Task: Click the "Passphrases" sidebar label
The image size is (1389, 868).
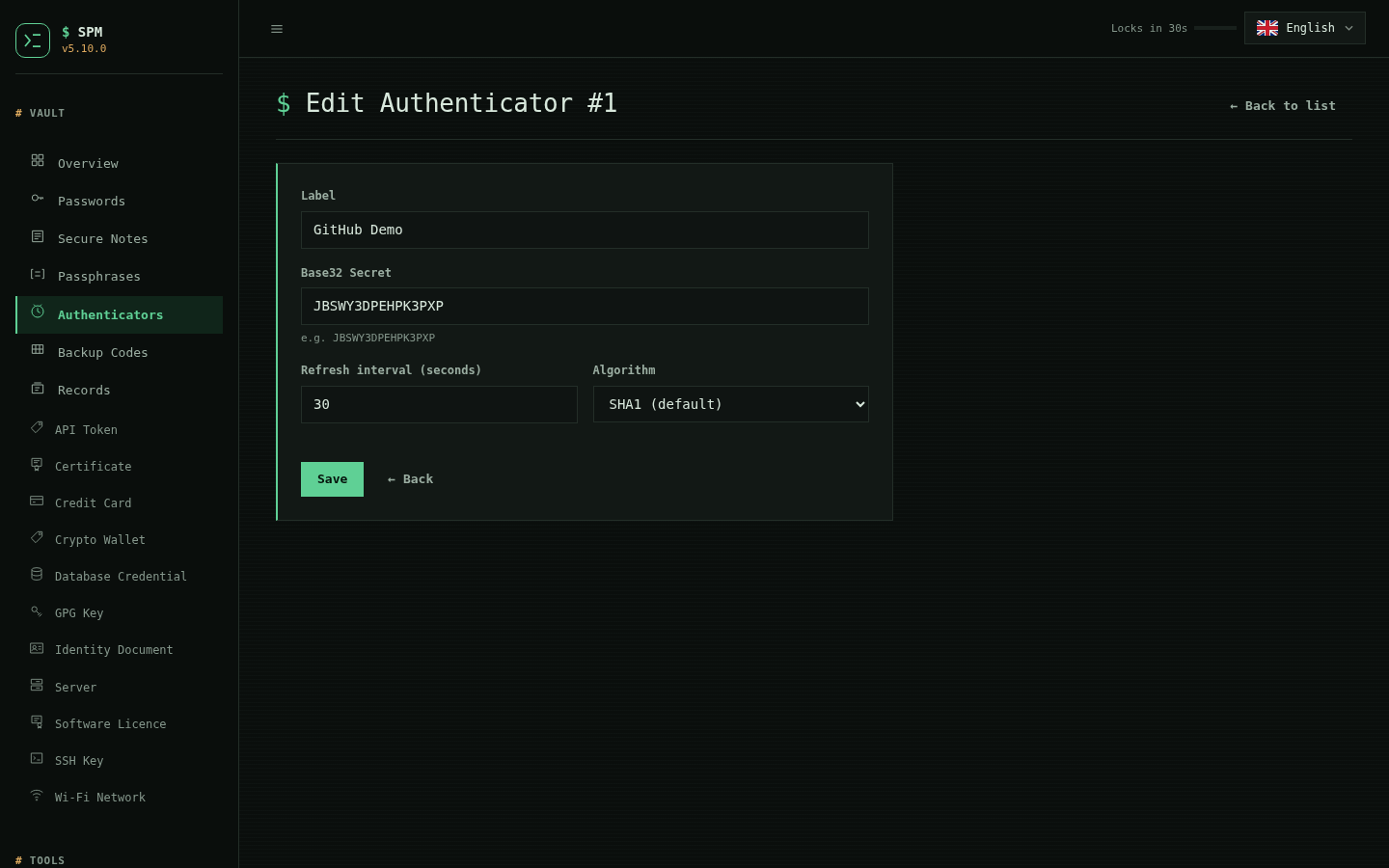Action: click(x=99, y=277)
